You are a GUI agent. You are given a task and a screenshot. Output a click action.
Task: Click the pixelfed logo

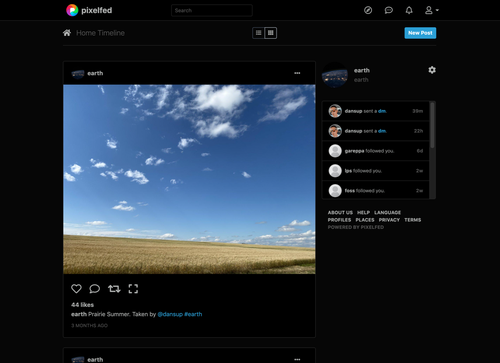[89, 10]
